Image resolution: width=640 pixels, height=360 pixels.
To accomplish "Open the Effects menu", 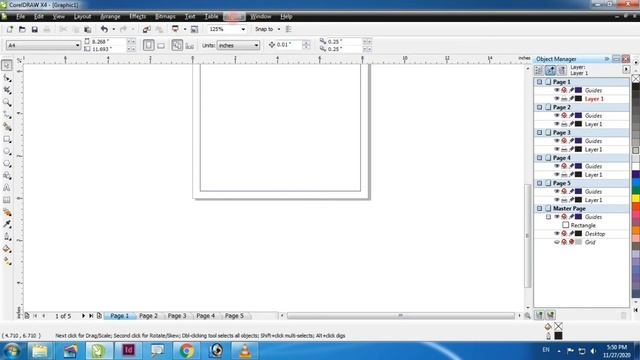I will coord(138,17).
